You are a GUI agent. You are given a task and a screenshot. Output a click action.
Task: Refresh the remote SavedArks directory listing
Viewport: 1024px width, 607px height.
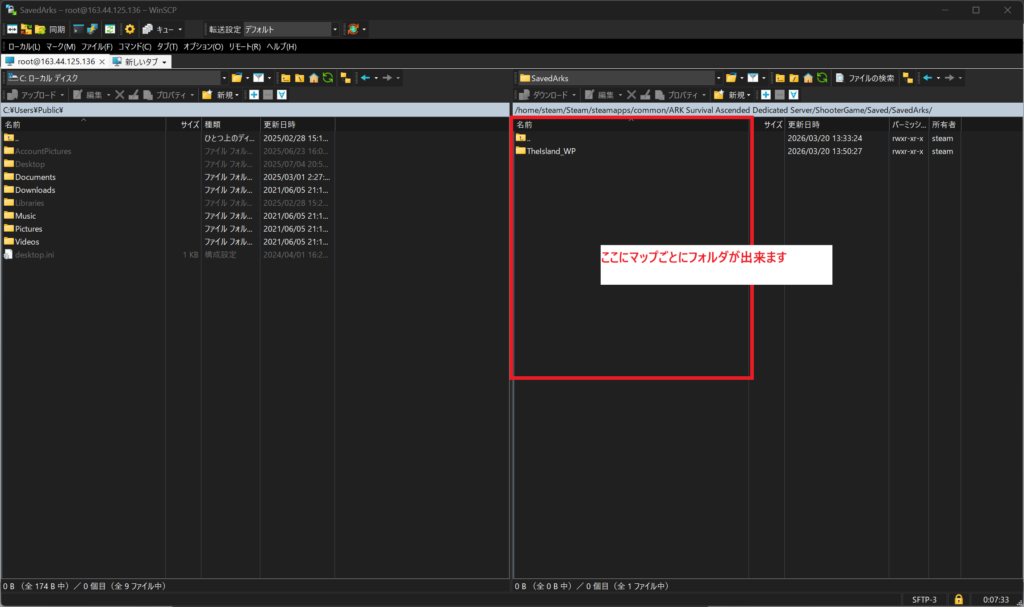click(821, 78)
